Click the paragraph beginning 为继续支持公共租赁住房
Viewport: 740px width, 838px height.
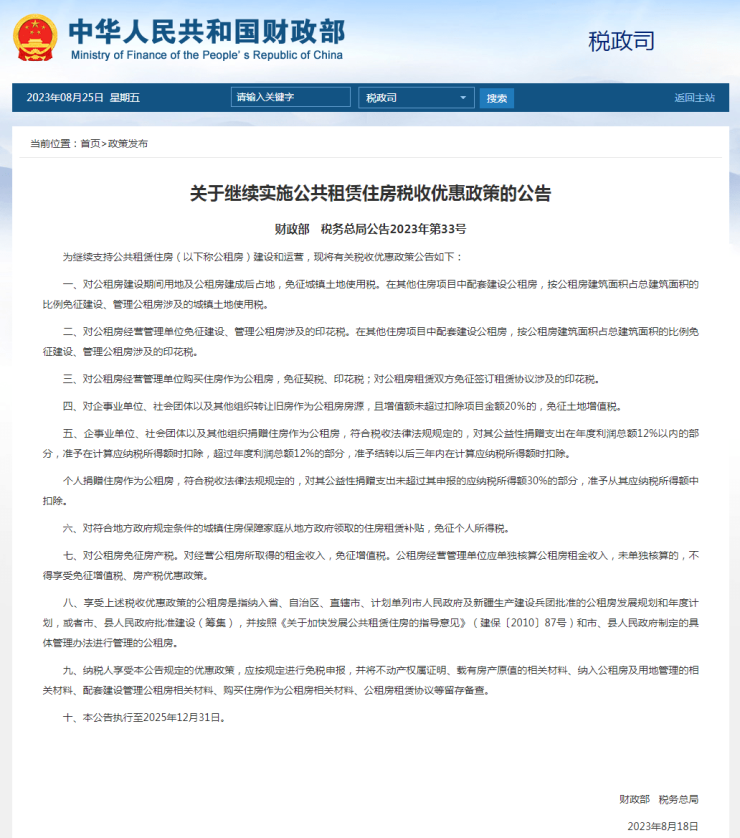tap(262, 257)
